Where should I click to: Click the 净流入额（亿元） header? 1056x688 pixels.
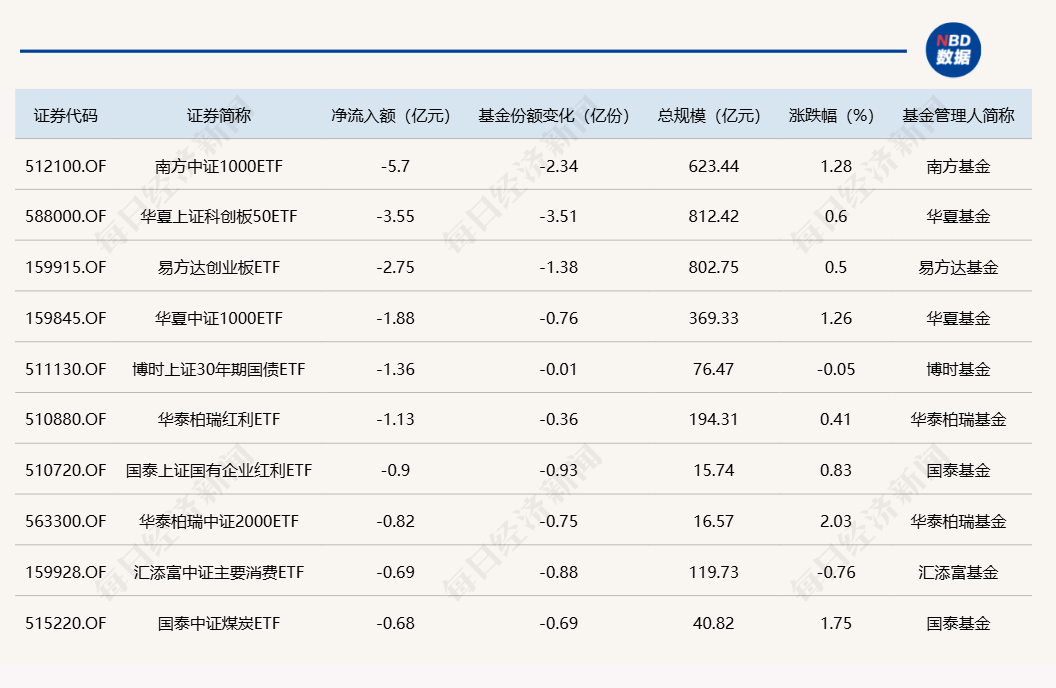click(391, 116)
